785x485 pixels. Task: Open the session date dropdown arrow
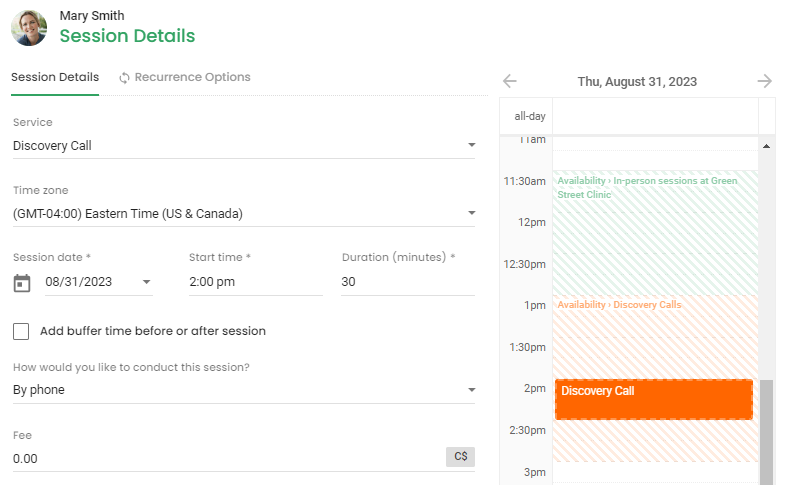coord(146,282)
